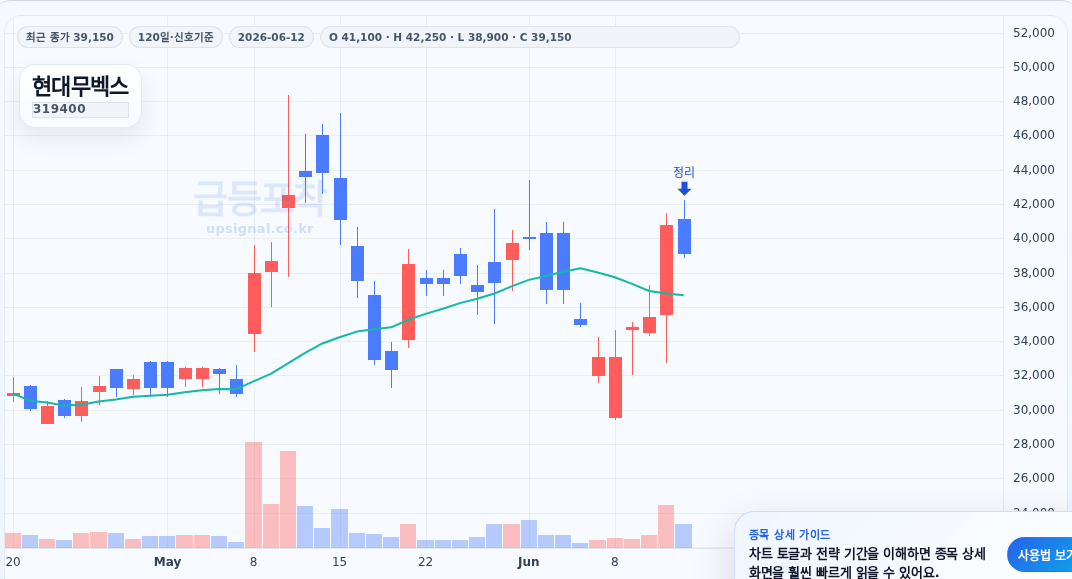The height and width of the screenshot is (579, 1072).
Task: Click the 현대무벡스 stock name
Action: click(80, 87)
